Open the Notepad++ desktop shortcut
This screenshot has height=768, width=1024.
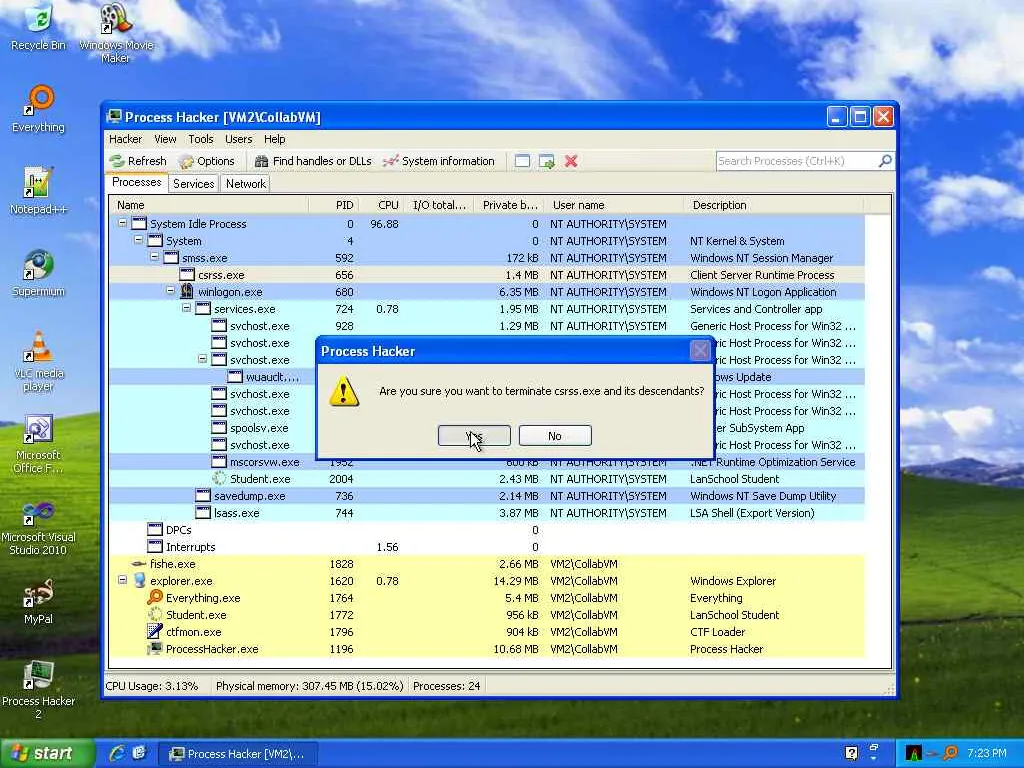tap(39, 191)
